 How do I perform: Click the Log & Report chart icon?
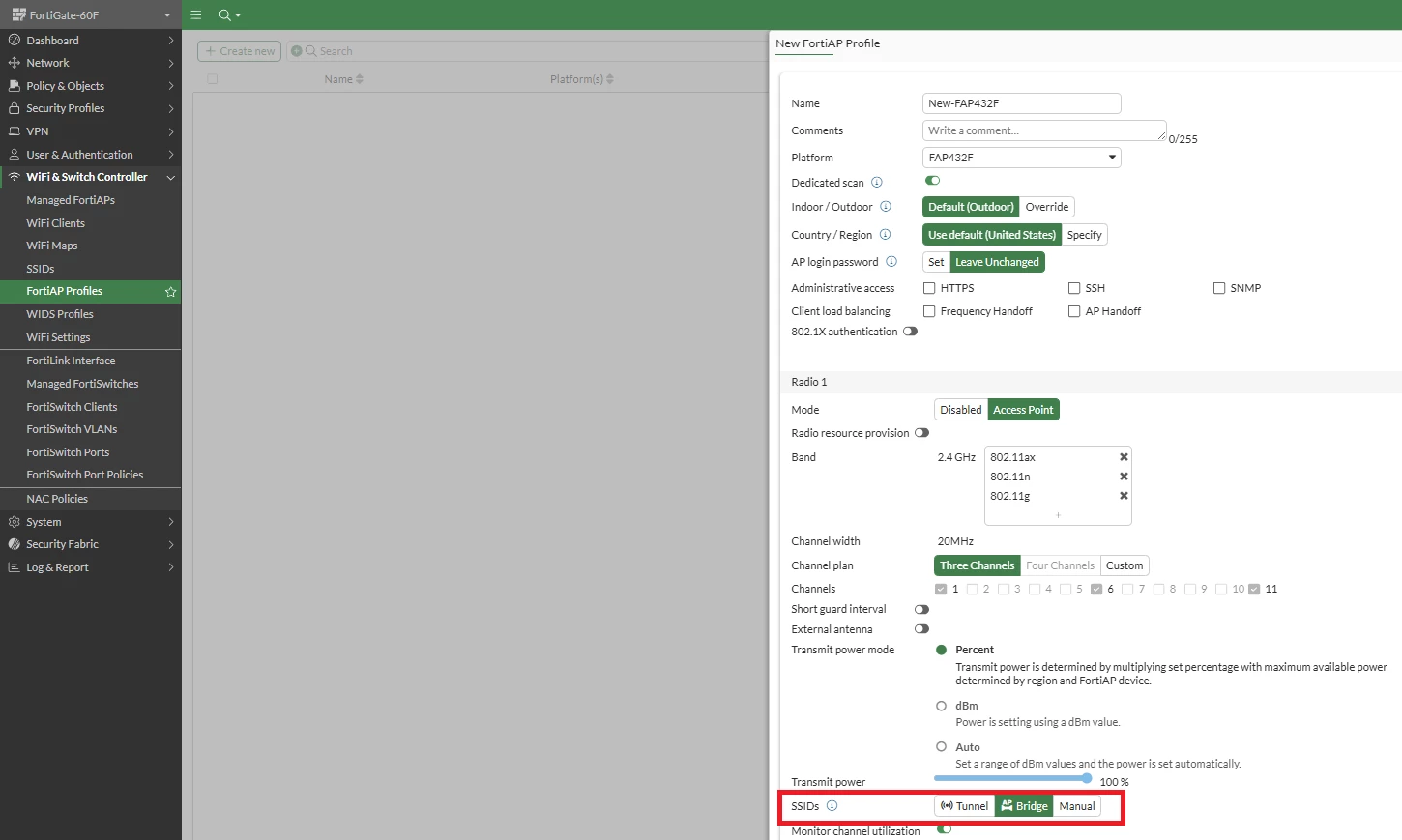click(15, 567)
